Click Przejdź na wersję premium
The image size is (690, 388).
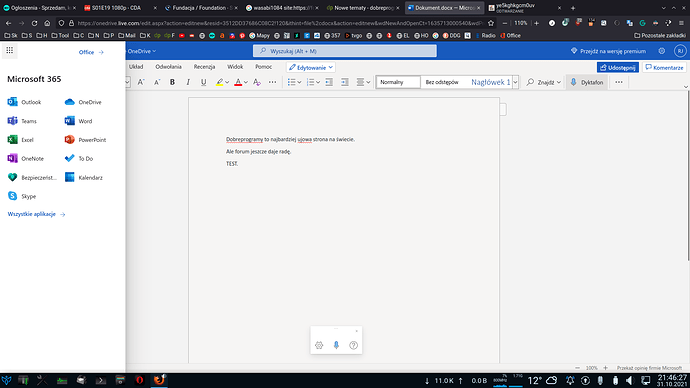pos(608,51)
